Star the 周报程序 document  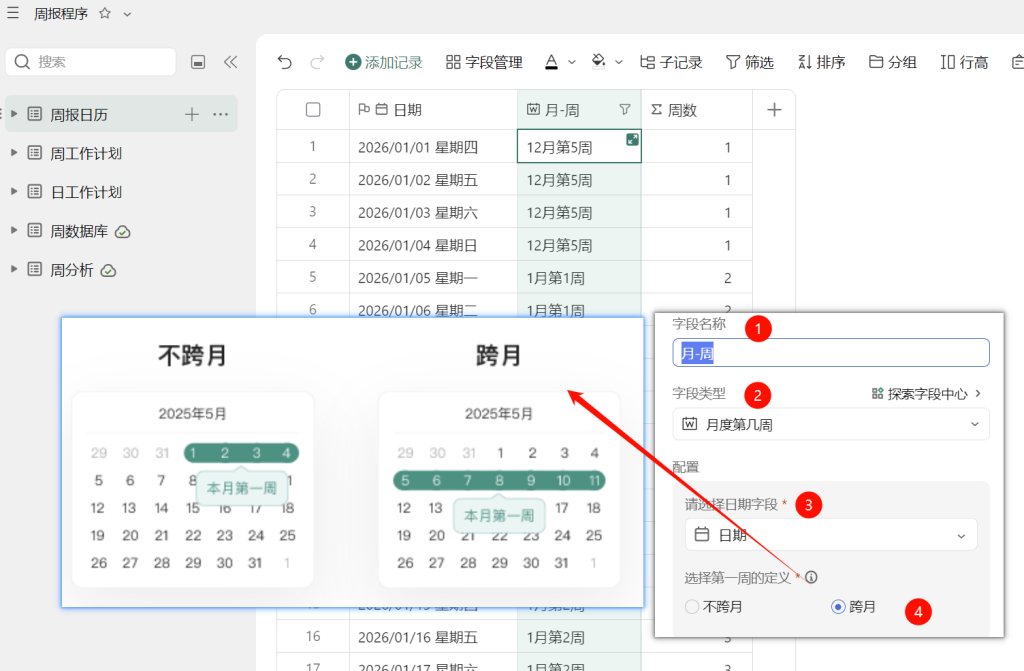pos(104,13)
